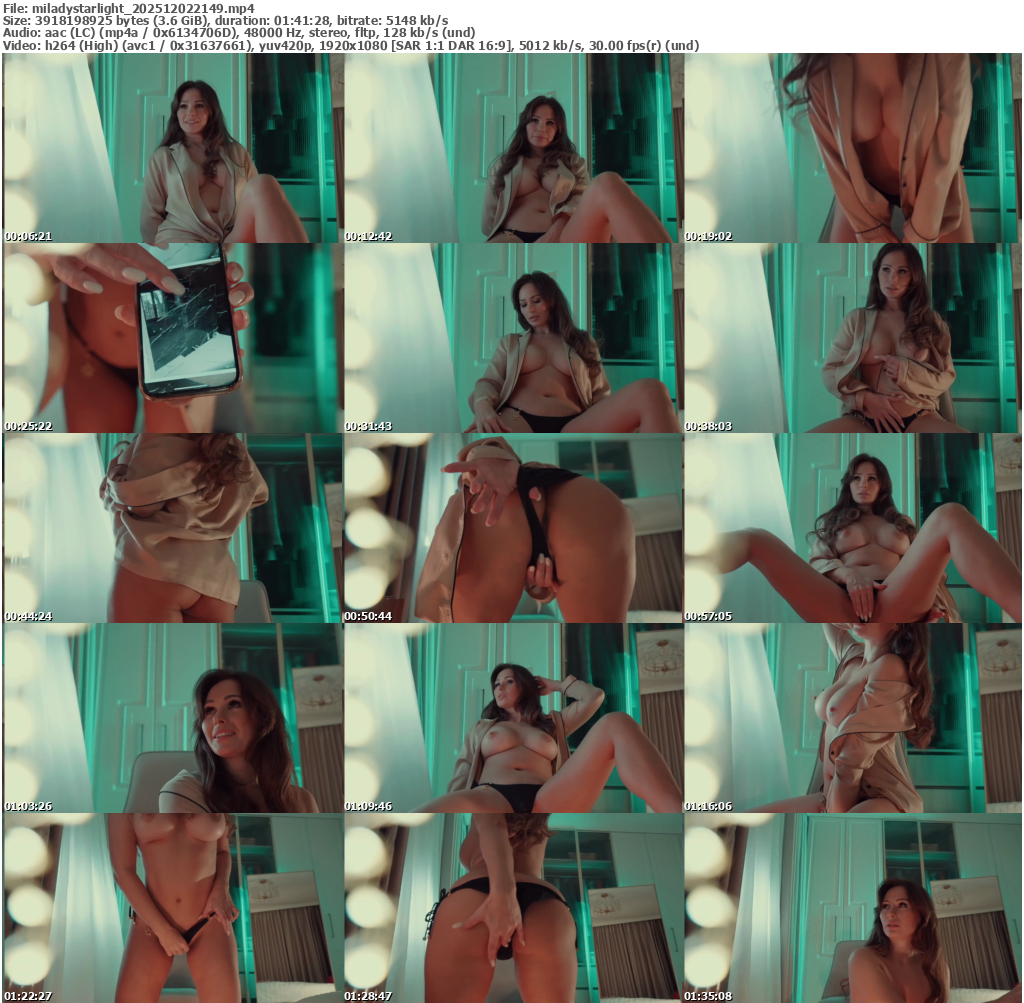Click the File name line in the header
Viewport: 1024px width, 1003px height.
point(129,8)
